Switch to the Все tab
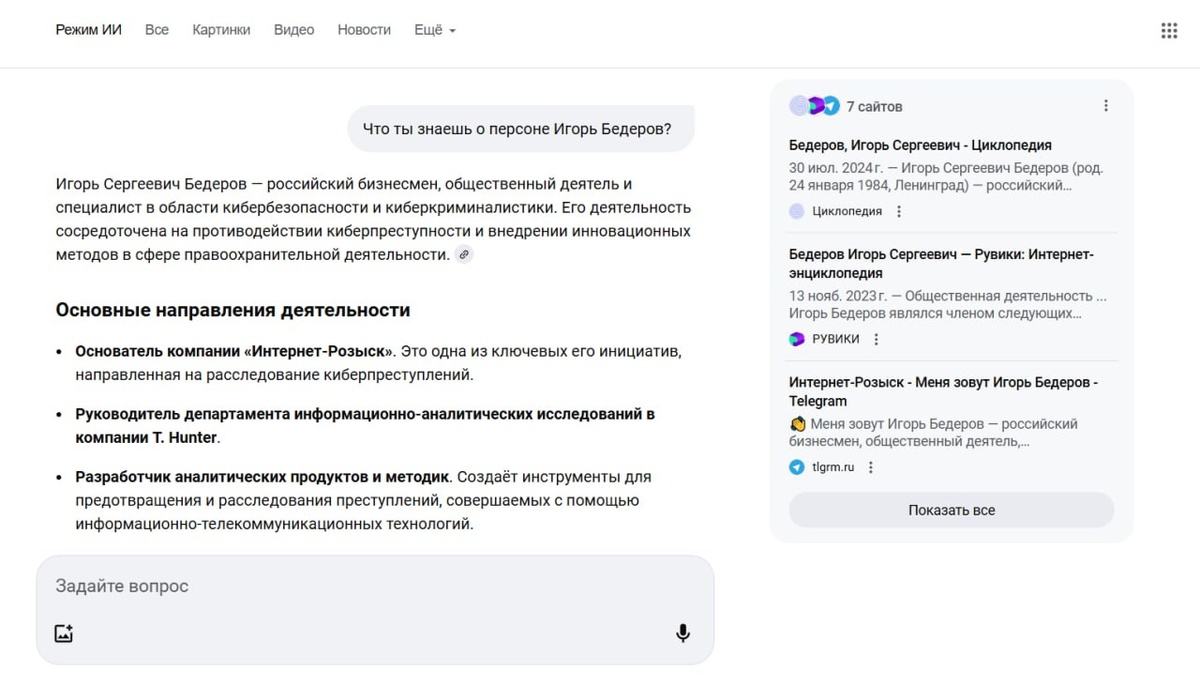 click(157, 30)
